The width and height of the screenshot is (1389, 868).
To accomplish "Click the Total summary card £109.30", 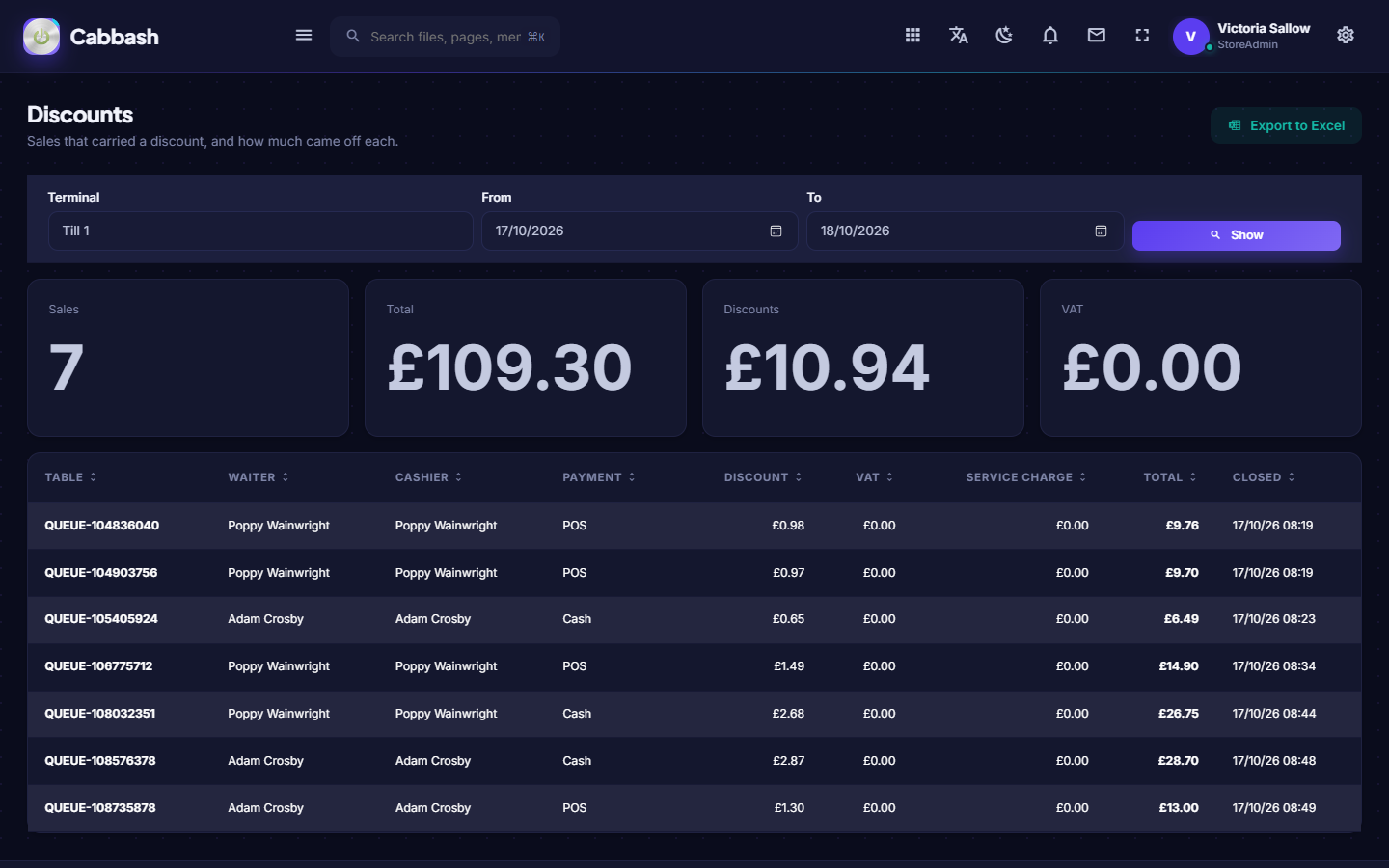I will [526, 358].
